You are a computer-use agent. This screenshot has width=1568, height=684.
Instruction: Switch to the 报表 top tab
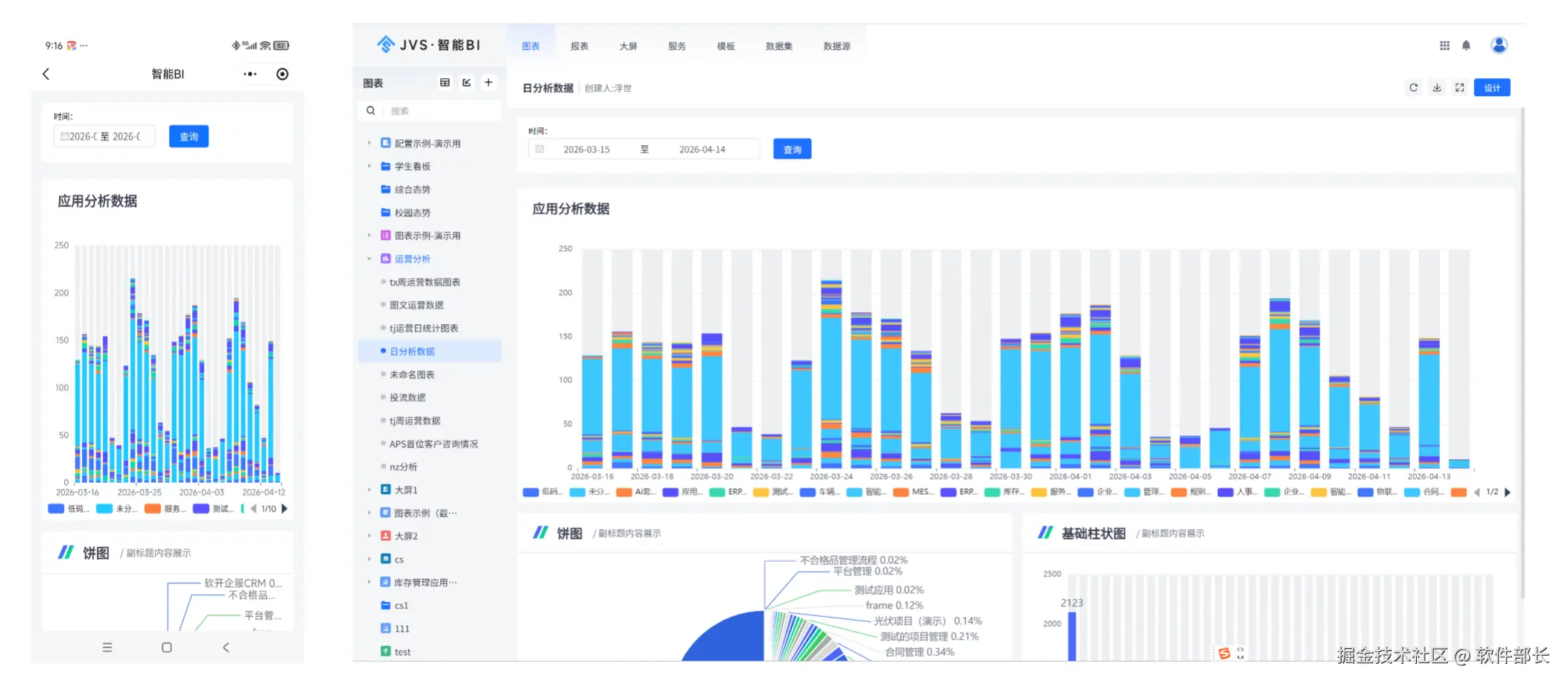click(x=580, y=46)
